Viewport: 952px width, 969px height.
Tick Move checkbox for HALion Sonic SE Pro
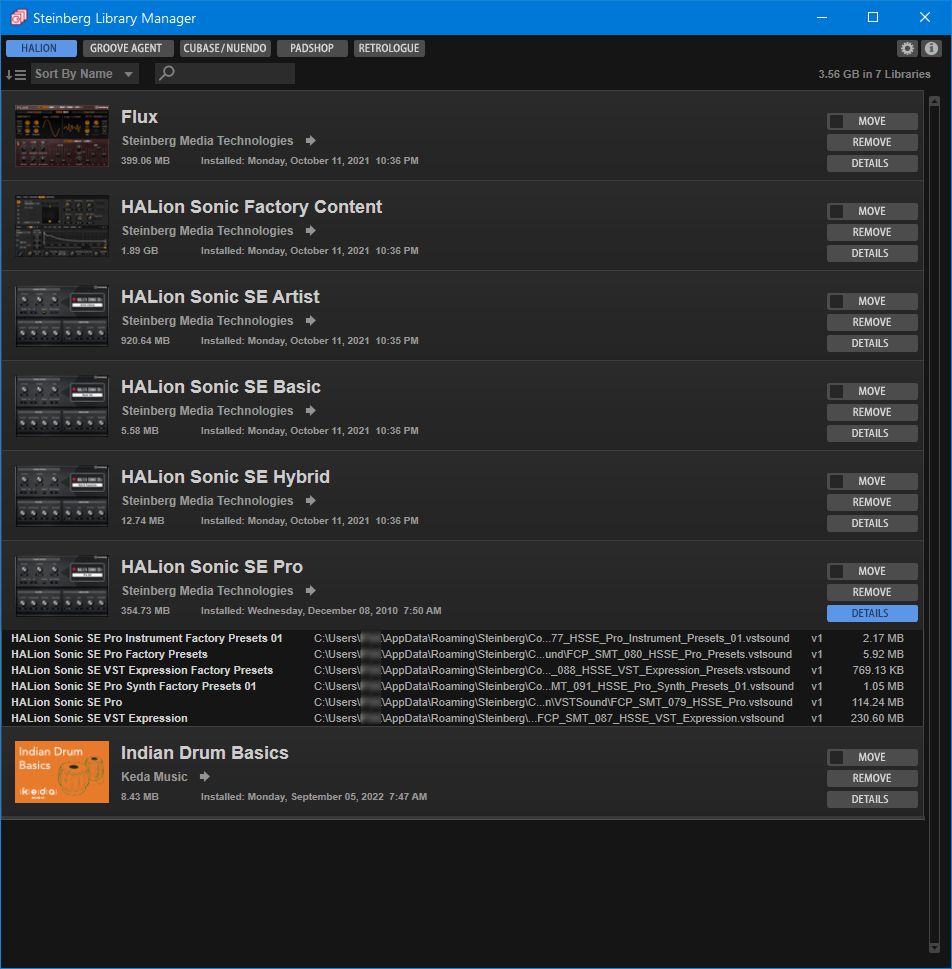click(836, 572)
